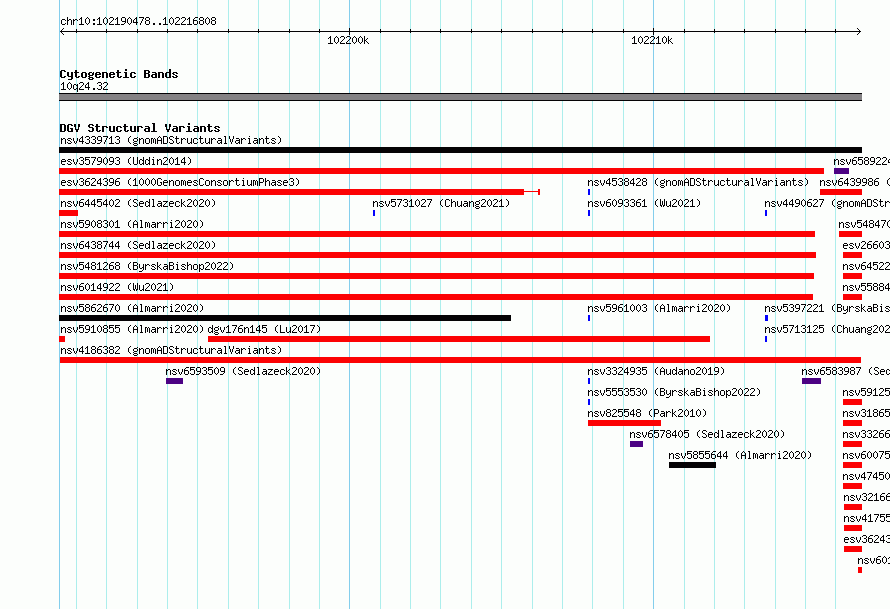Open nsv6578405 (Sedlazeck2020) label
This screenshot has height=609, width=890.
pos(707,434)
